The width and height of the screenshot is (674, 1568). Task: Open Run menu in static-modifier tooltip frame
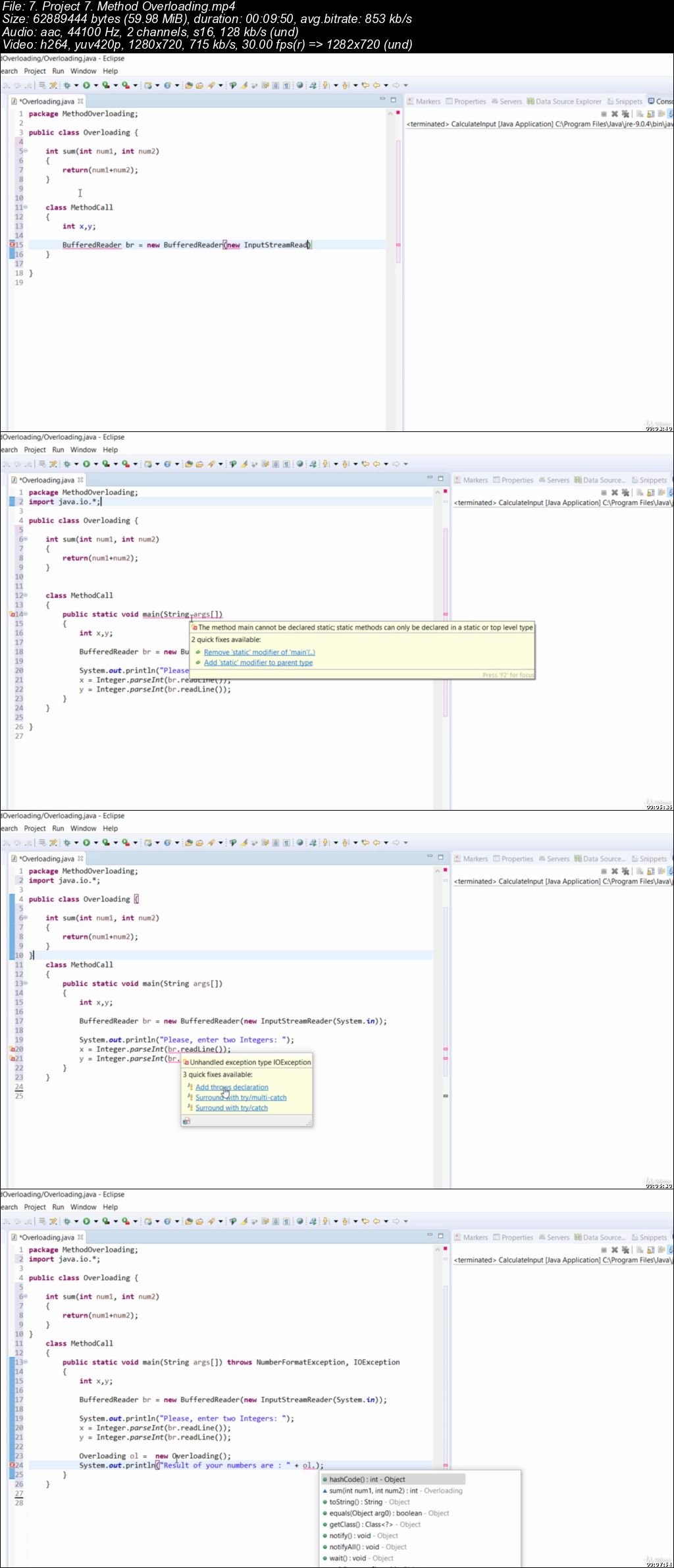tap(58, 450)
